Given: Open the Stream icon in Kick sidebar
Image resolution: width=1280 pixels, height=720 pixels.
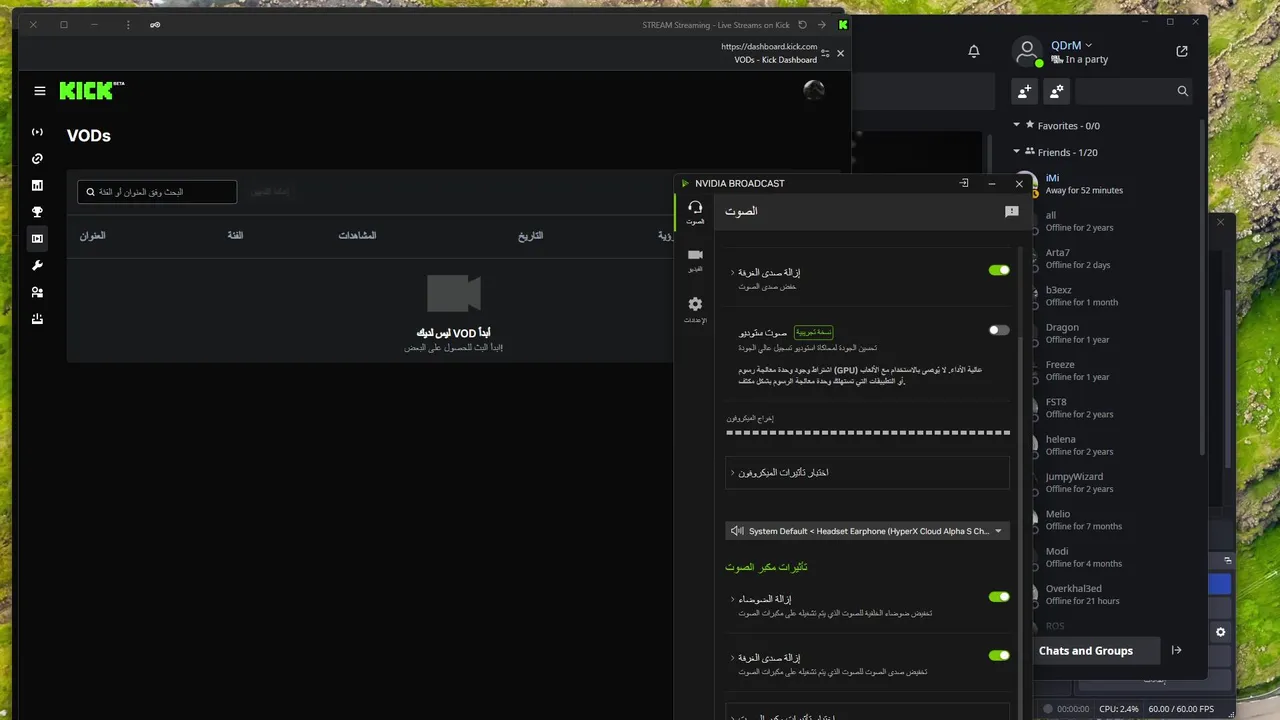Looking at the screenshot, I should 37,132.
